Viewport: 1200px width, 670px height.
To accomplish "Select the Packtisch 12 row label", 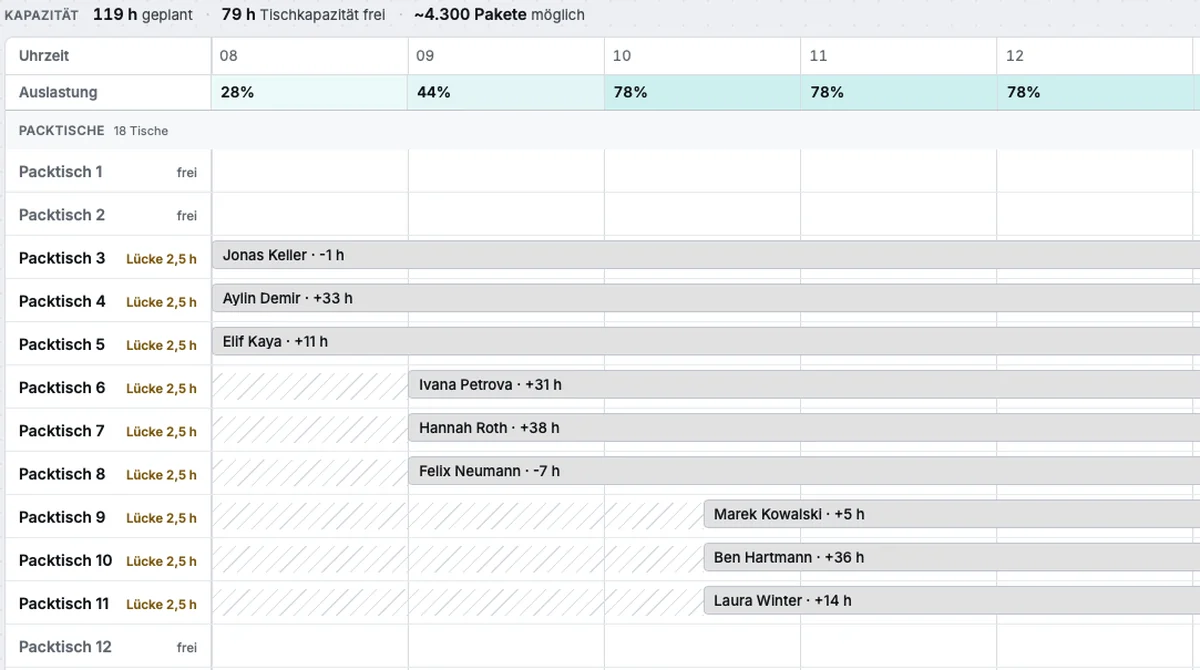I will (x=108, y=647).
